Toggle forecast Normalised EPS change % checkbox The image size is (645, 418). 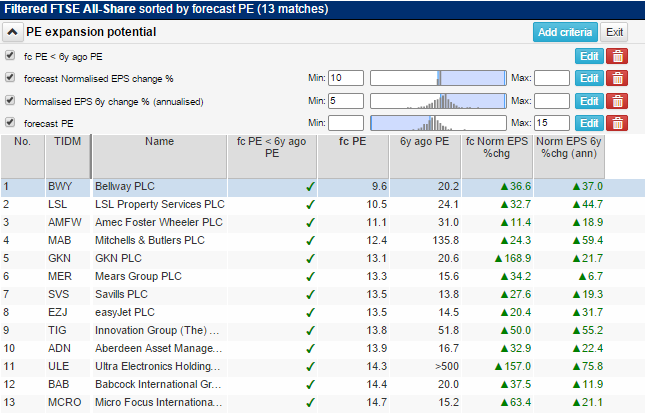[10, 77]
